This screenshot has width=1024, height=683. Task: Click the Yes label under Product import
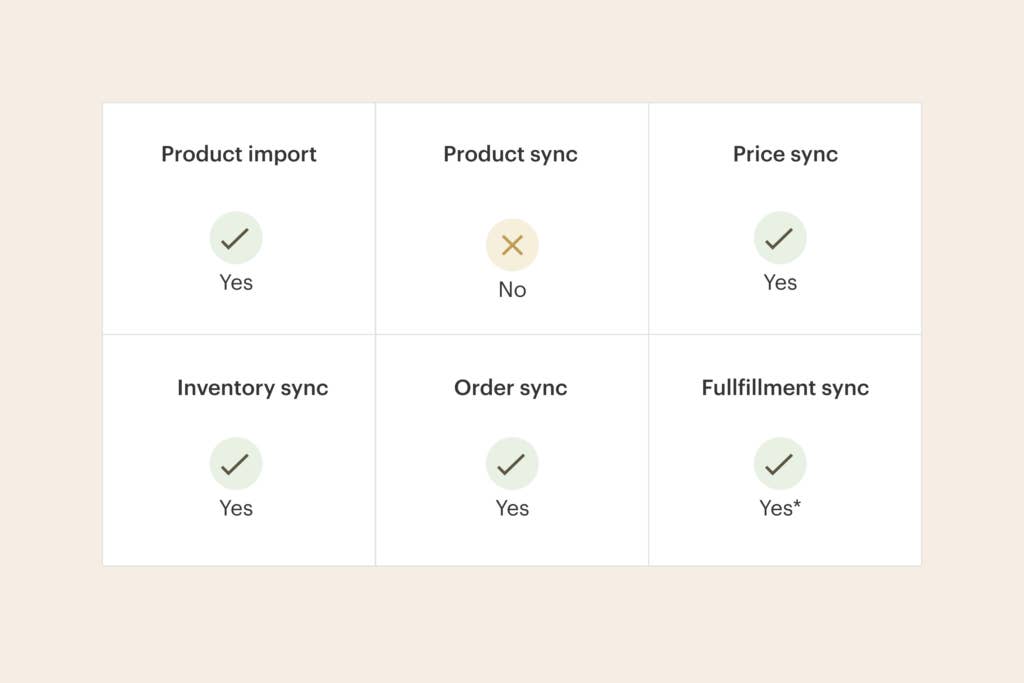pyautogui.click(x=236, y=283)
